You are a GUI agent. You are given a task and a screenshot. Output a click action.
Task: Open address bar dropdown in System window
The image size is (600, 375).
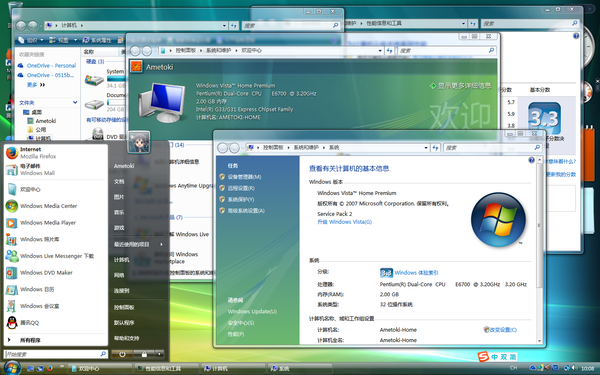426,148
